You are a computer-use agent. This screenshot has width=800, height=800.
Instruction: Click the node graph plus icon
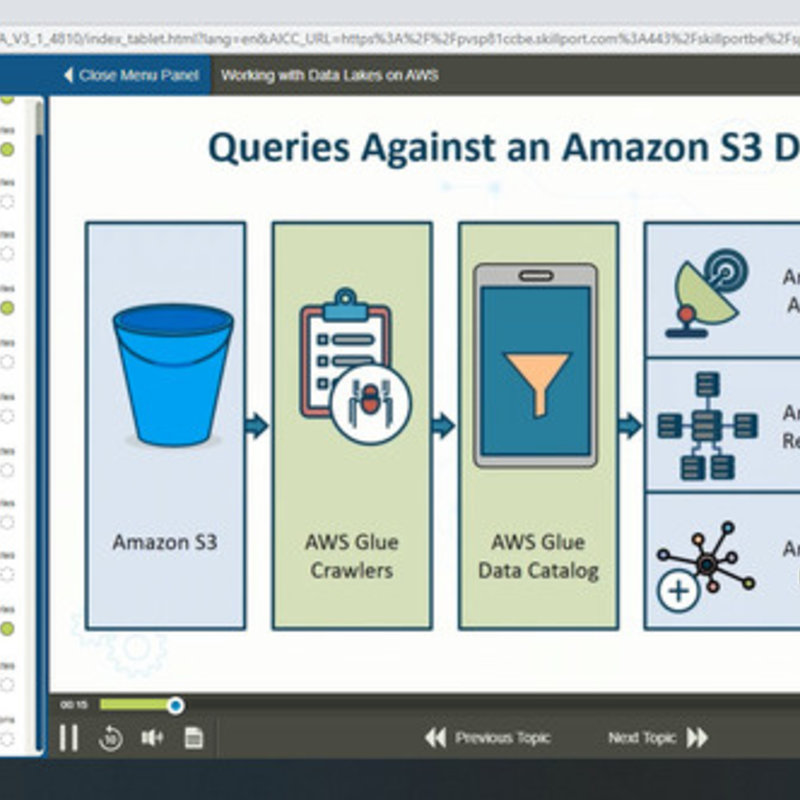[706, 566]
